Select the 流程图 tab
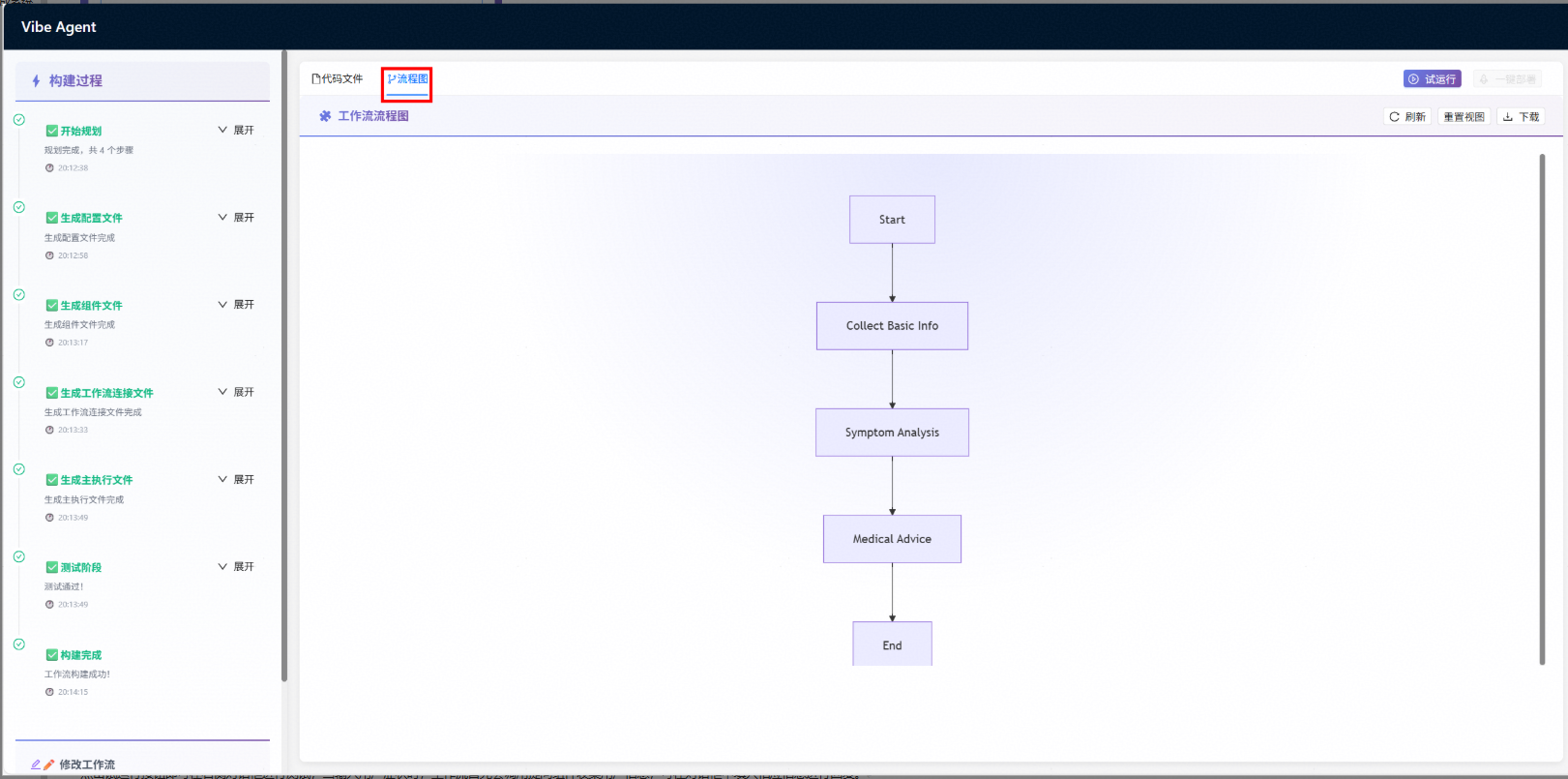The image size is (1568, 779). 407,79
